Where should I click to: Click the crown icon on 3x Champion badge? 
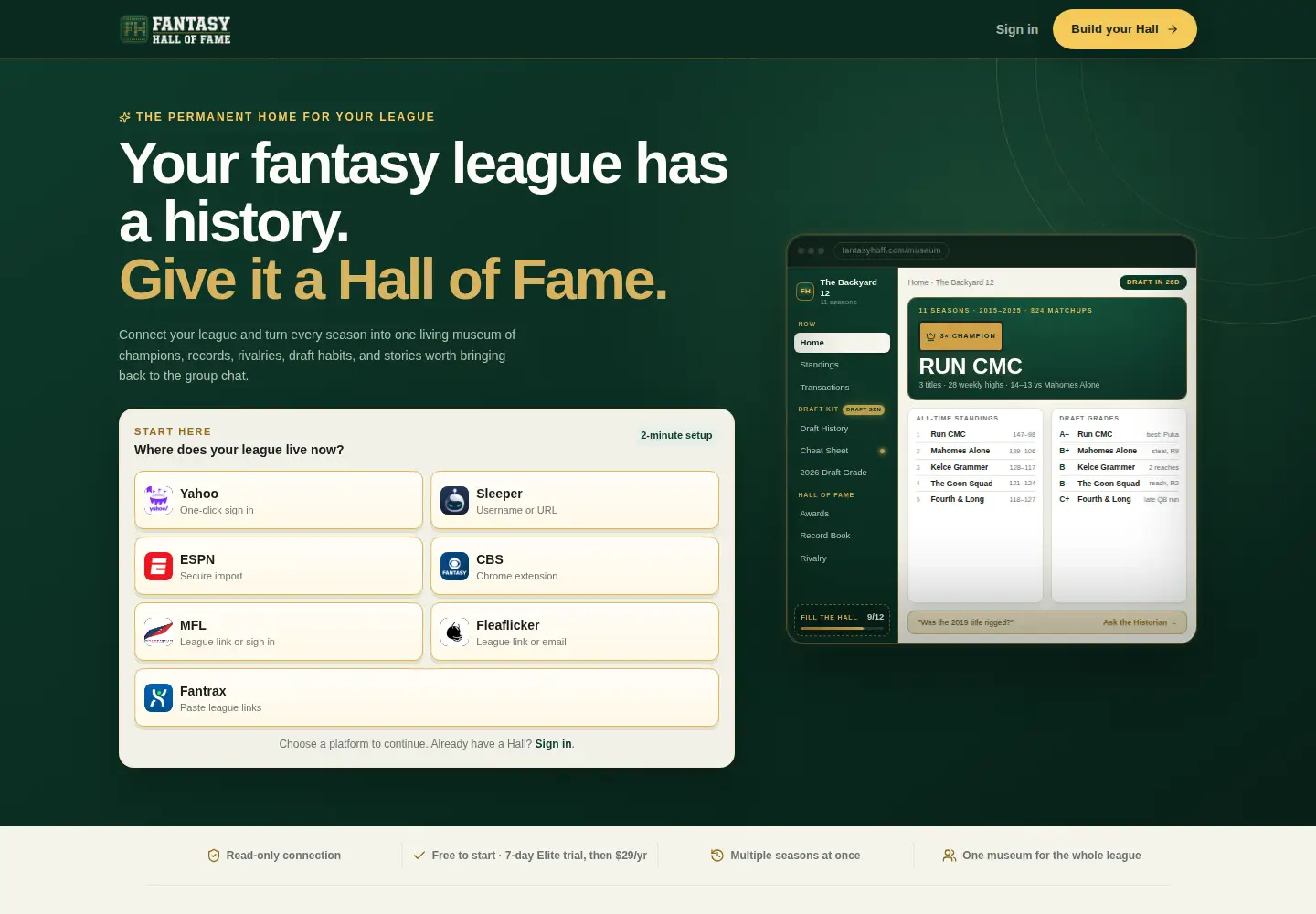[931, 336]
